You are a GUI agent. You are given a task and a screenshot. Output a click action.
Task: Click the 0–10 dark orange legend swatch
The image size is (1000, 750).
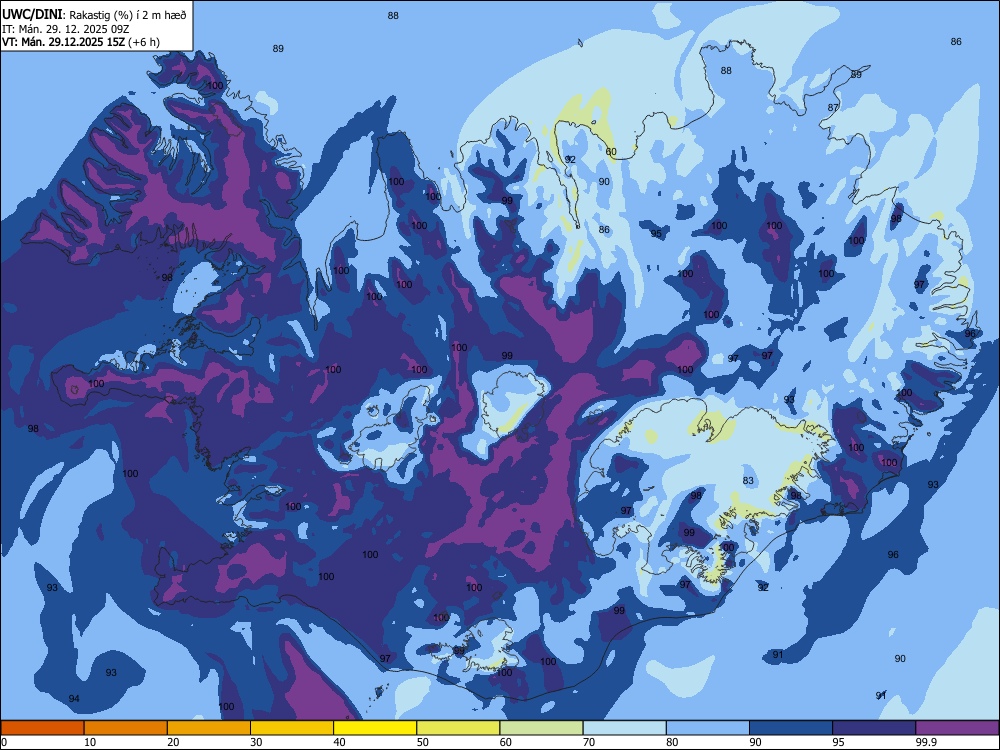42,728
